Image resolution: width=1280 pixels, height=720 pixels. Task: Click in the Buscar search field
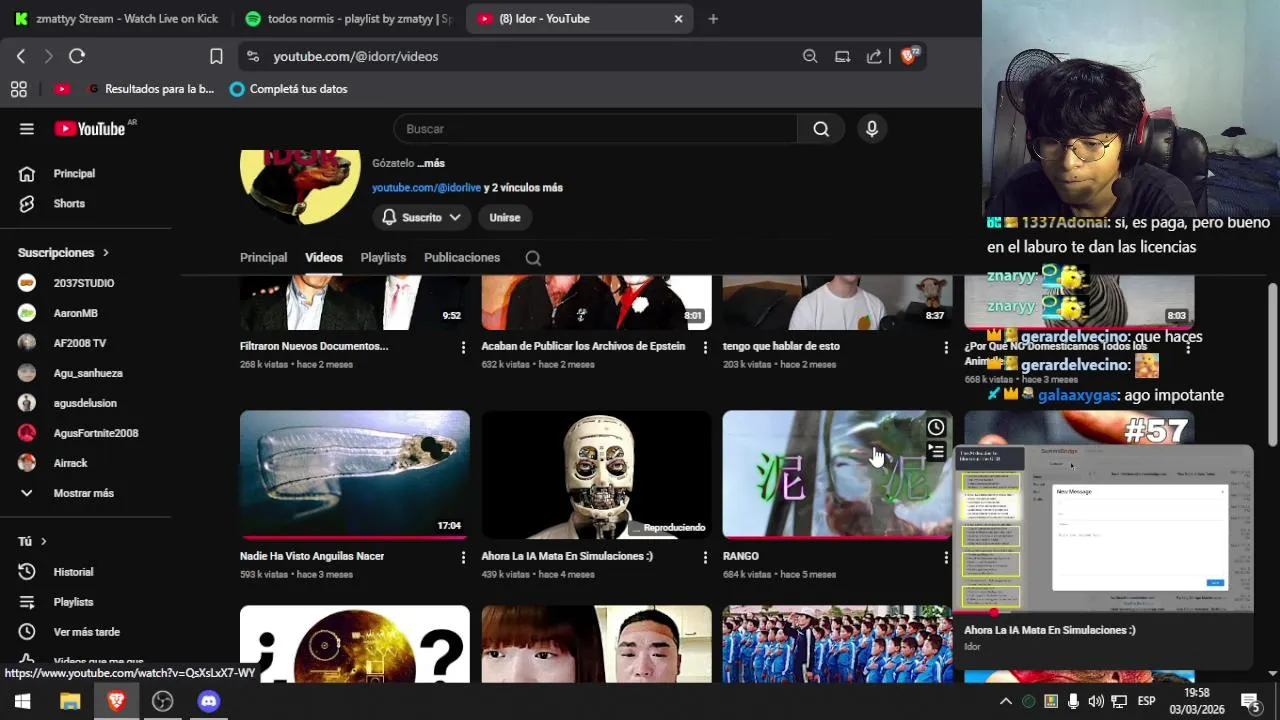[x=596, y=128]
